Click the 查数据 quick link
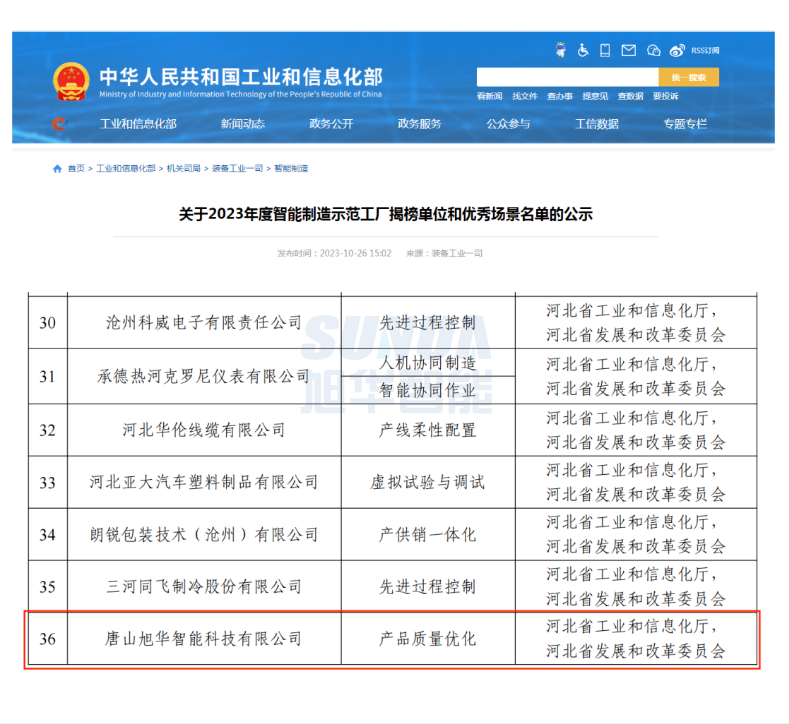The image size is (789, 724). [x=630, y=96]
